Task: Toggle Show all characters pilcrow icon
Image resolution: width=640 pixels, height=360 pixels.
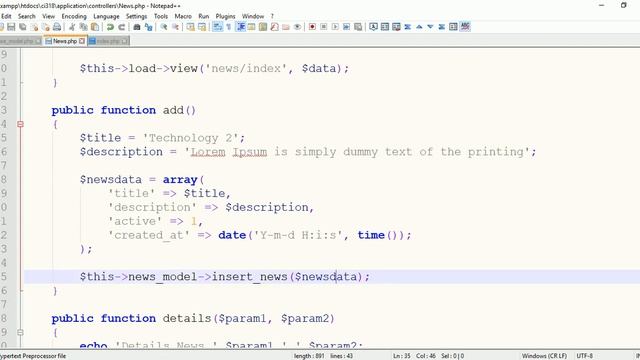Action: coord(229,27)
